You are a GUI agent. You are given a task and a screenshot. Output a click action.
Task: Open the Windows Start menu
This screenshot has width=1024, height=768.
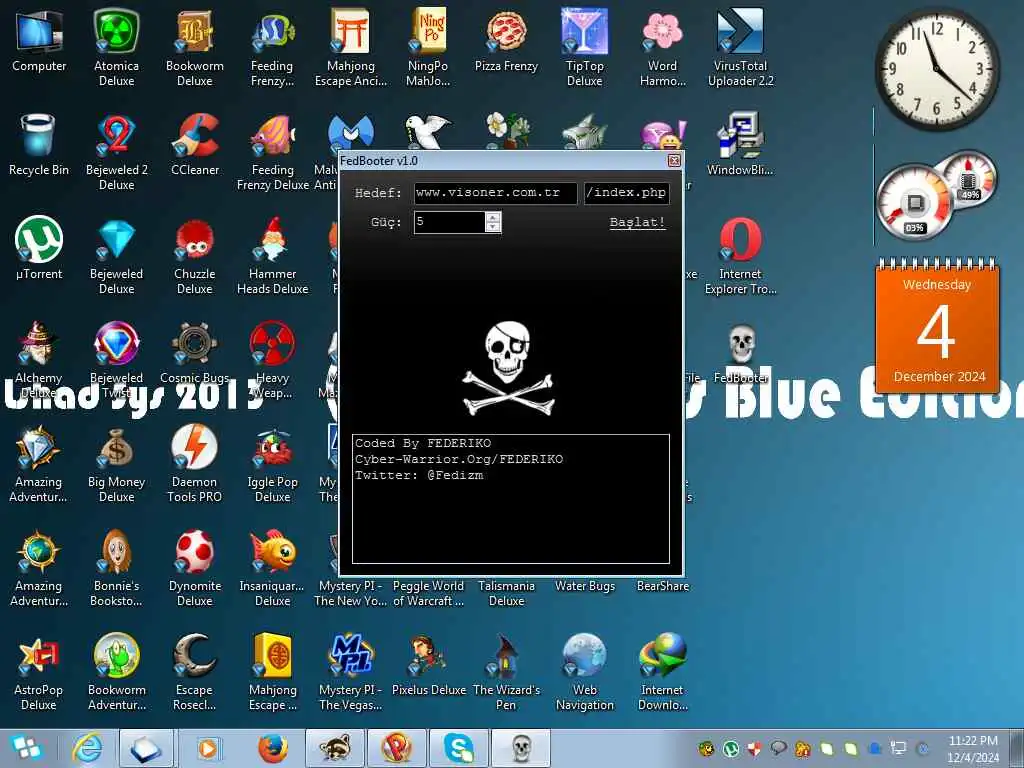[x=26, y=748]
